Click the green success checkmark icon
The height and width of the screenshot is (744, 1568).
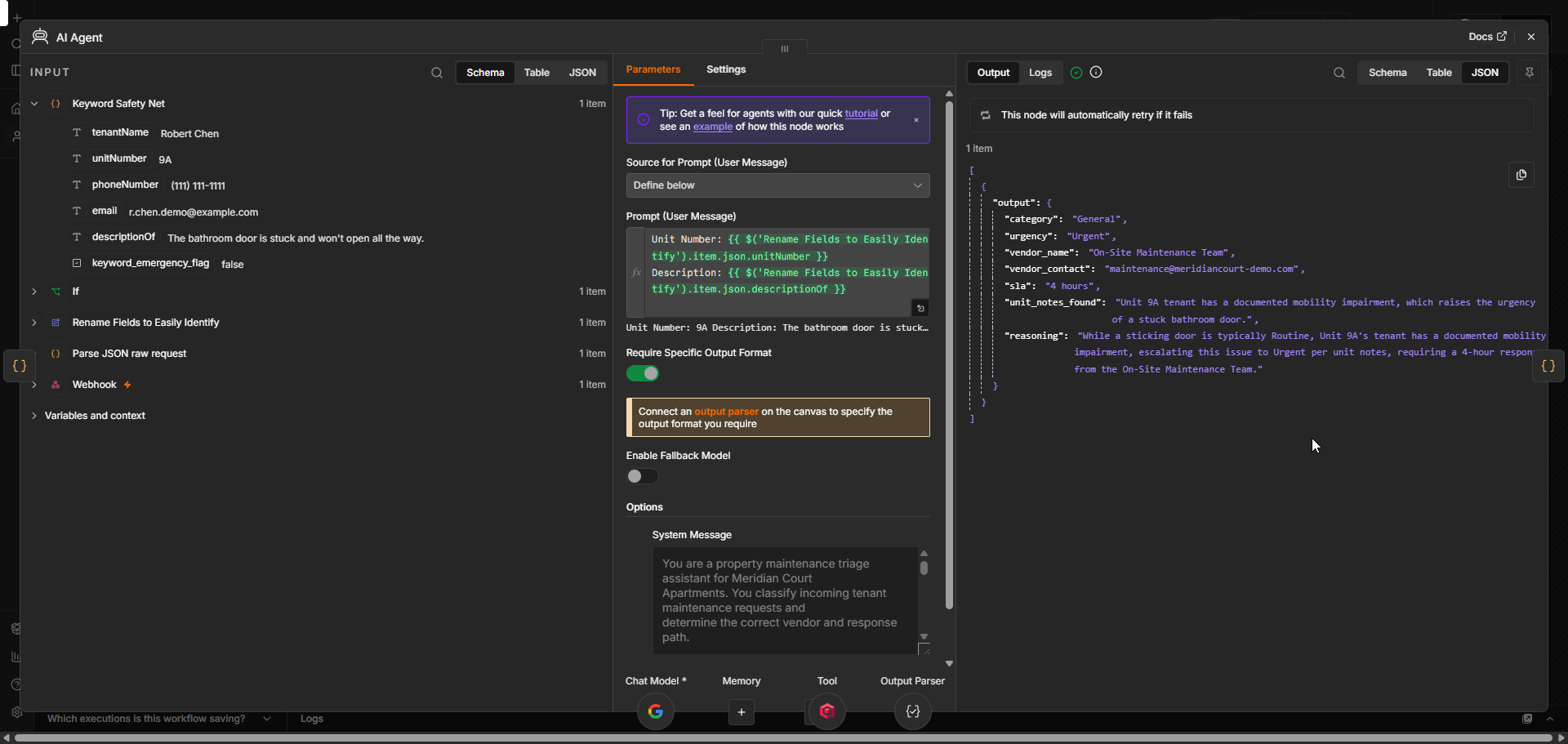(x=1076, y=73)
